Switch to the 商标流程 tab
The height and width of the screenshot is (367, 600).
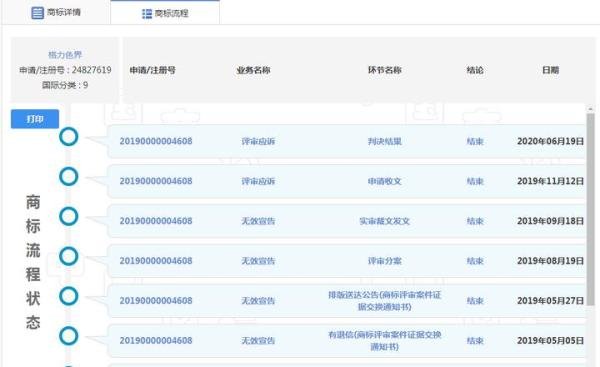[165, 13]
